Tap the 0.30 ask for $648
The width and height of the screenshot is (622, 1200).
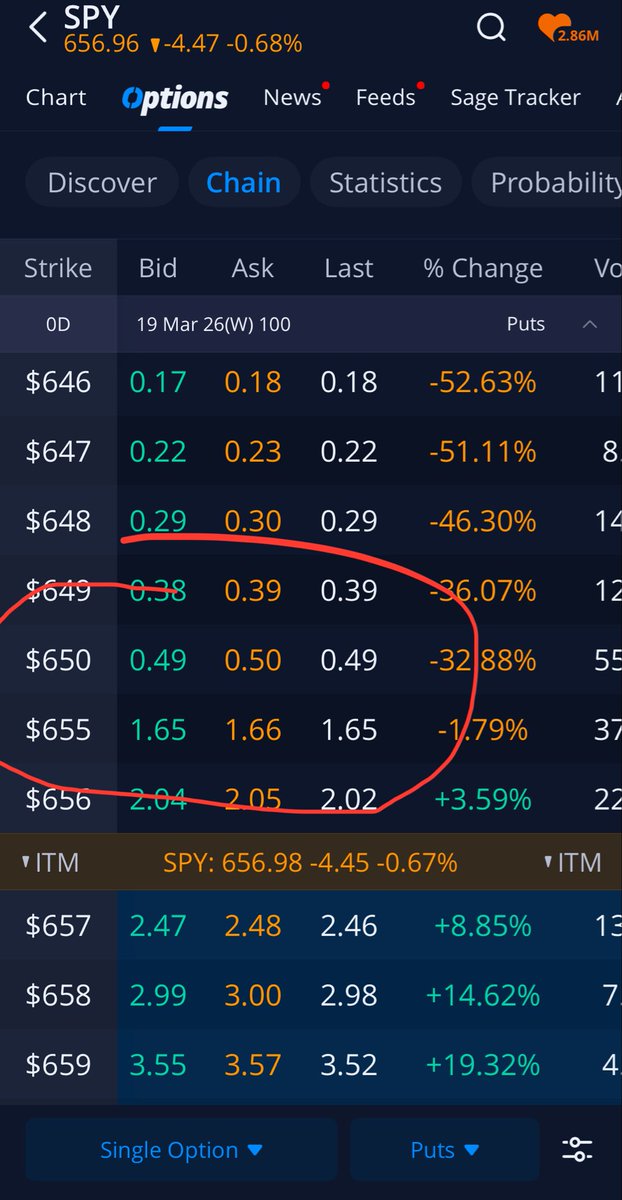click(x=252, y=521)
